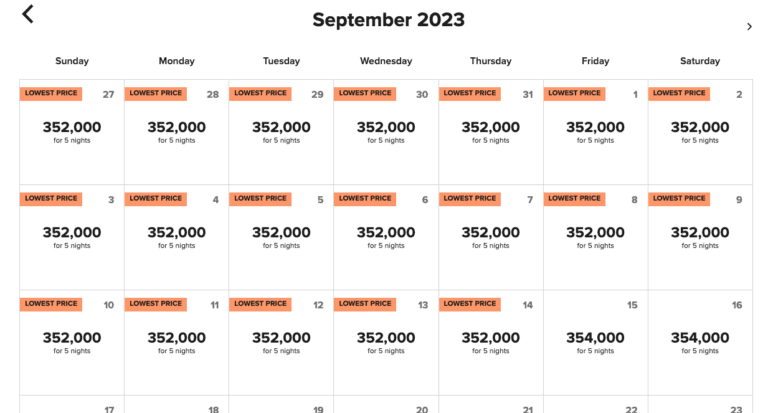Choose August 30 Wednesday date cell

coord(386,132)
